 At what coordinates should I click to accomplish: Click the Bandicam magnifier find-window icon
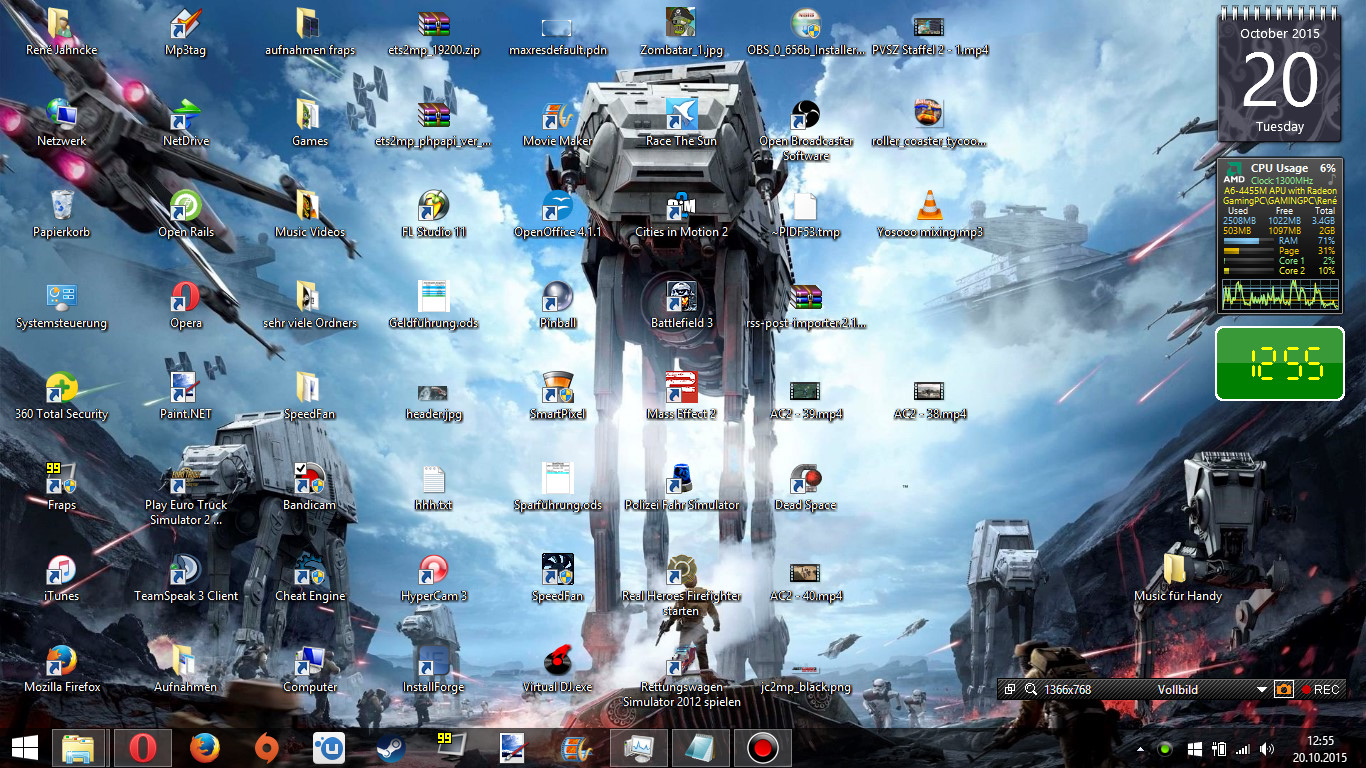pyautogui.click(x=1030, y=690)
